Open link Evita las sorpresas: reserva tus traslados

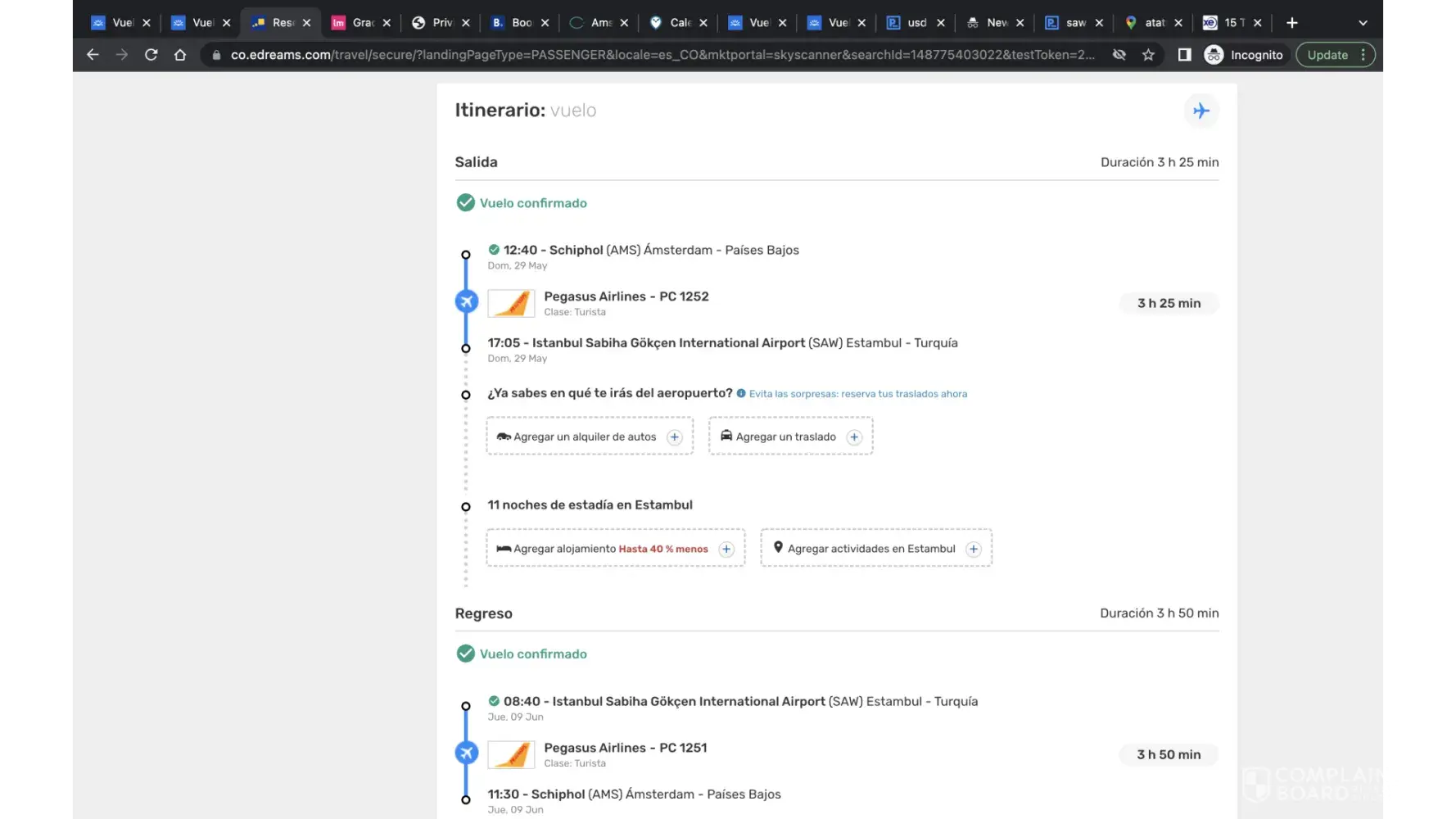click(x=857, y=394)
